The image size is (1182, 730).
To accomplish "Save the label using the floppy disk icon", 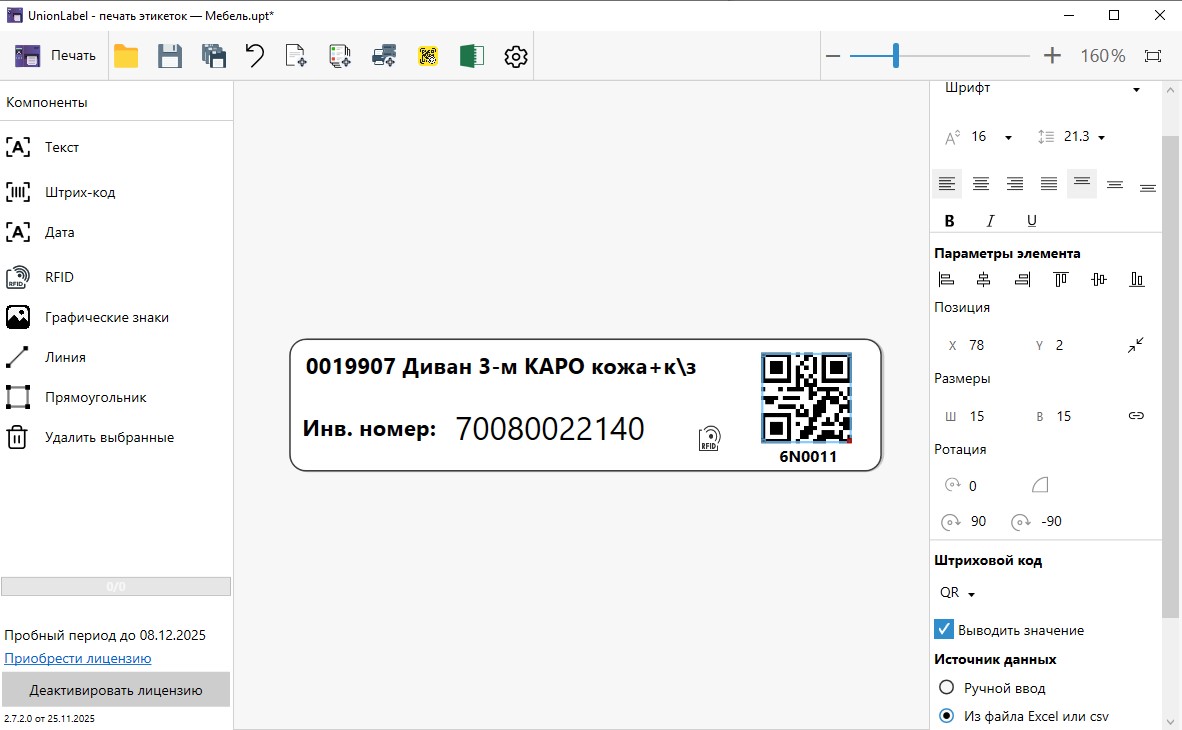I will [x=170, y=56].
